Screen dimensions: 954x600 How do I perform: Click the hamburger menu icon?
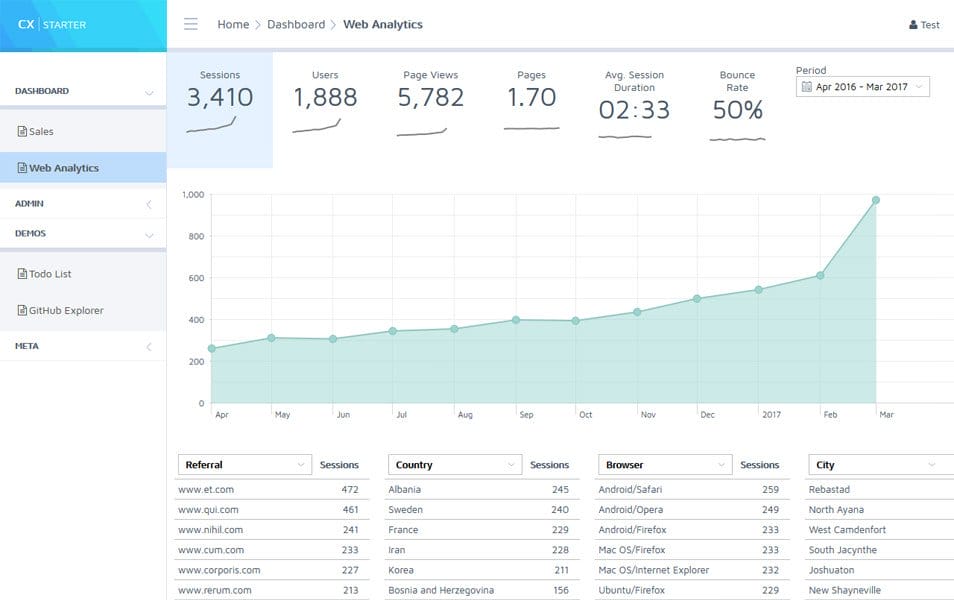tap(191, 24)
